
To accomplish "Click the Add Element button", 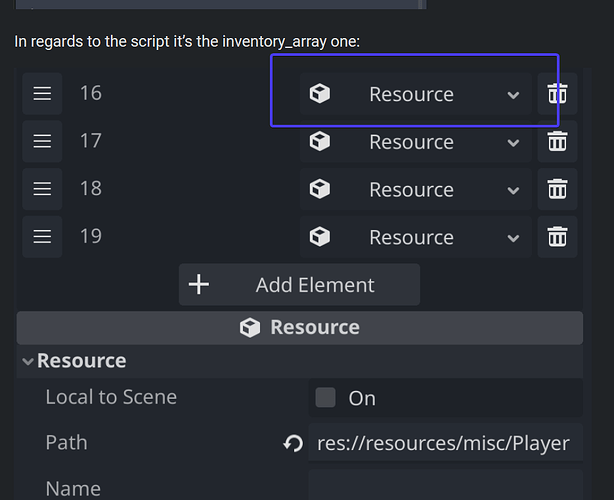I will (x=299, y=285).
